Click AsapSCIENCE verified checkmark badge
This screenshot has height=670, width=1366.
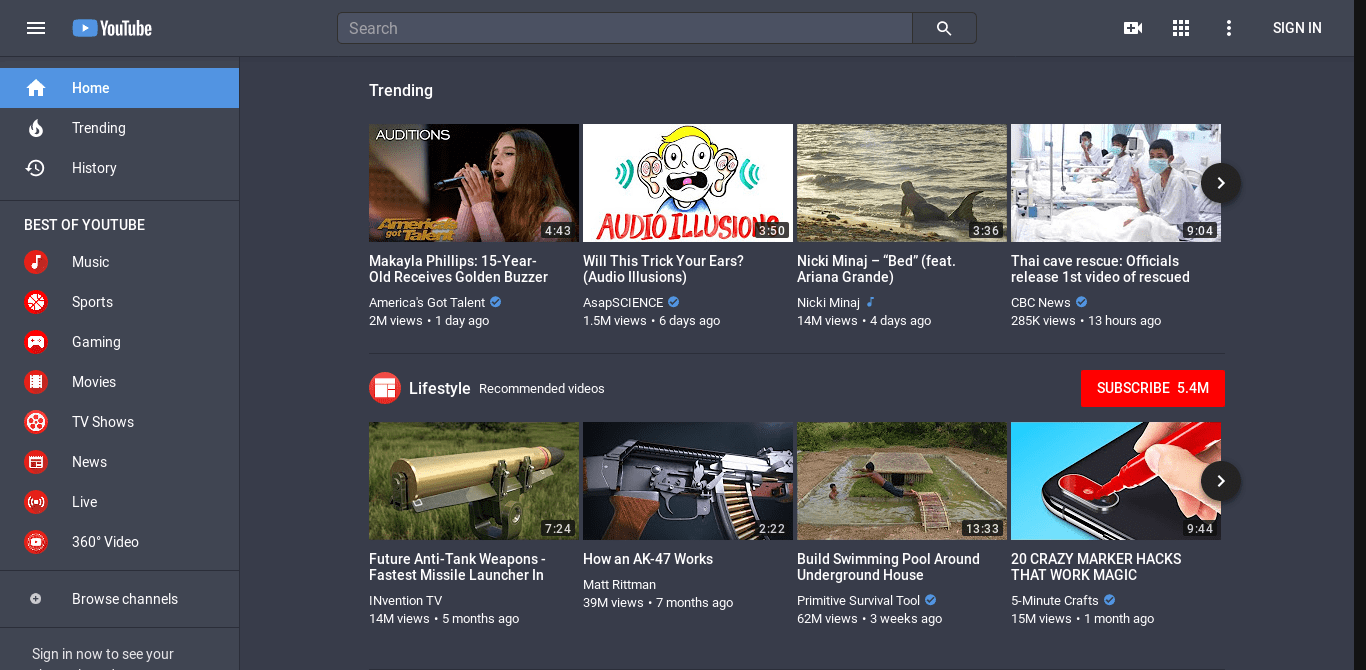674,302
